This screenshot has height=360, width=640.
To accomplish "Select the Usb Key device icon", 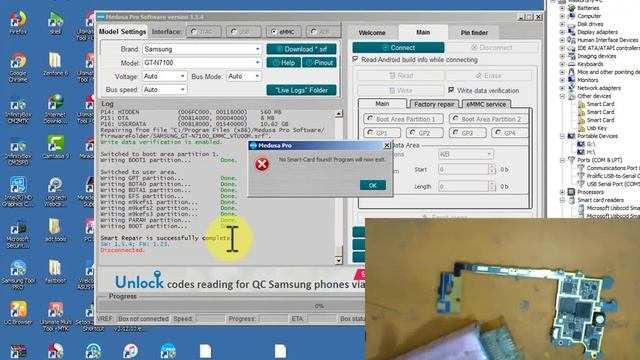I will [x=581, y=128].
